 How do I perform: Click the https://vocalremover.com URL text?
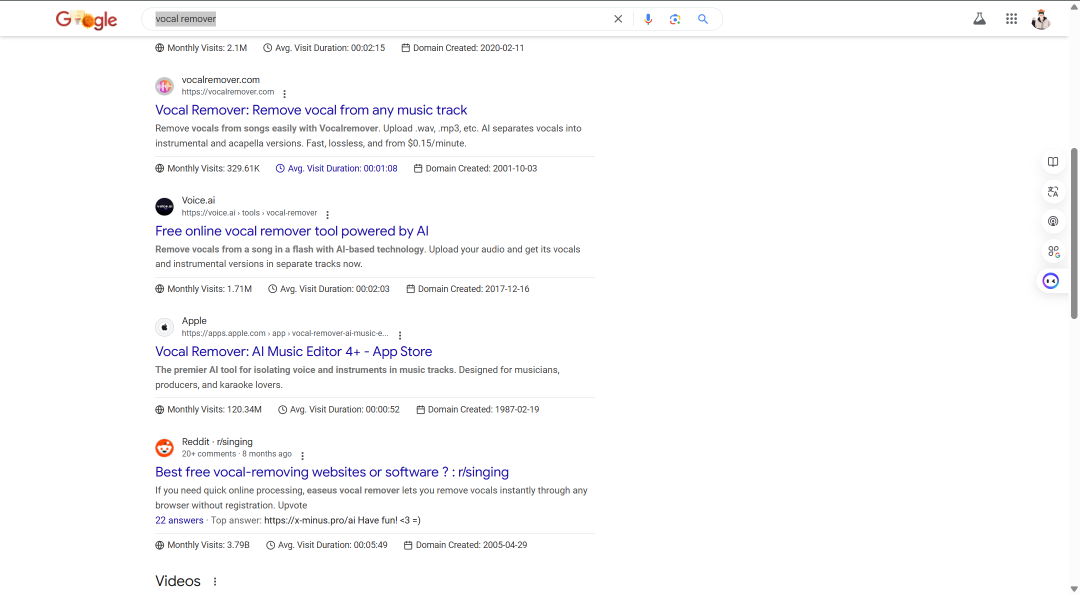[x=228, y=92]
